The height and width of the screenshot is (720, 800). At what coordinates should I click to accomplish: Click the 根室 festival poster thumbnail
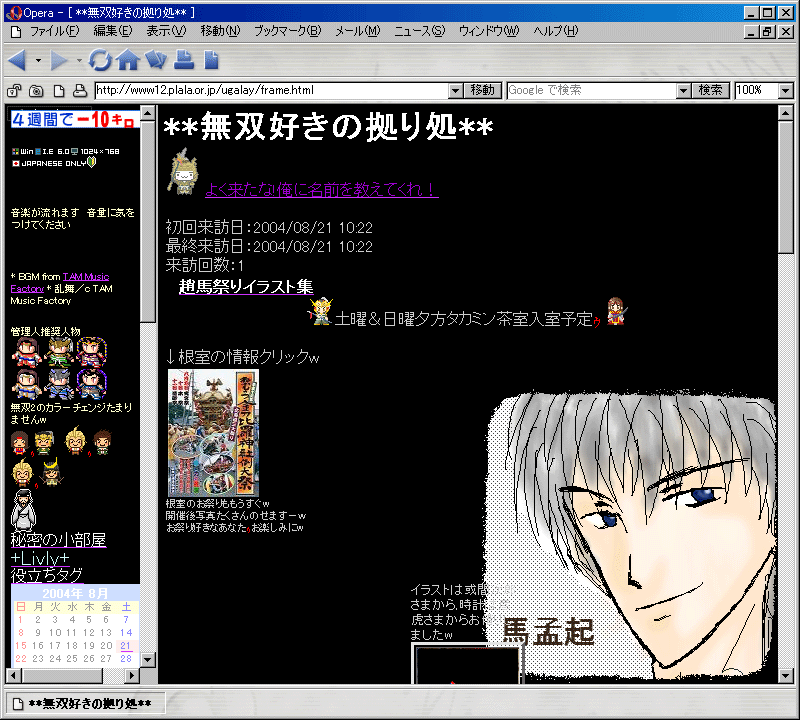coord(213,433)
